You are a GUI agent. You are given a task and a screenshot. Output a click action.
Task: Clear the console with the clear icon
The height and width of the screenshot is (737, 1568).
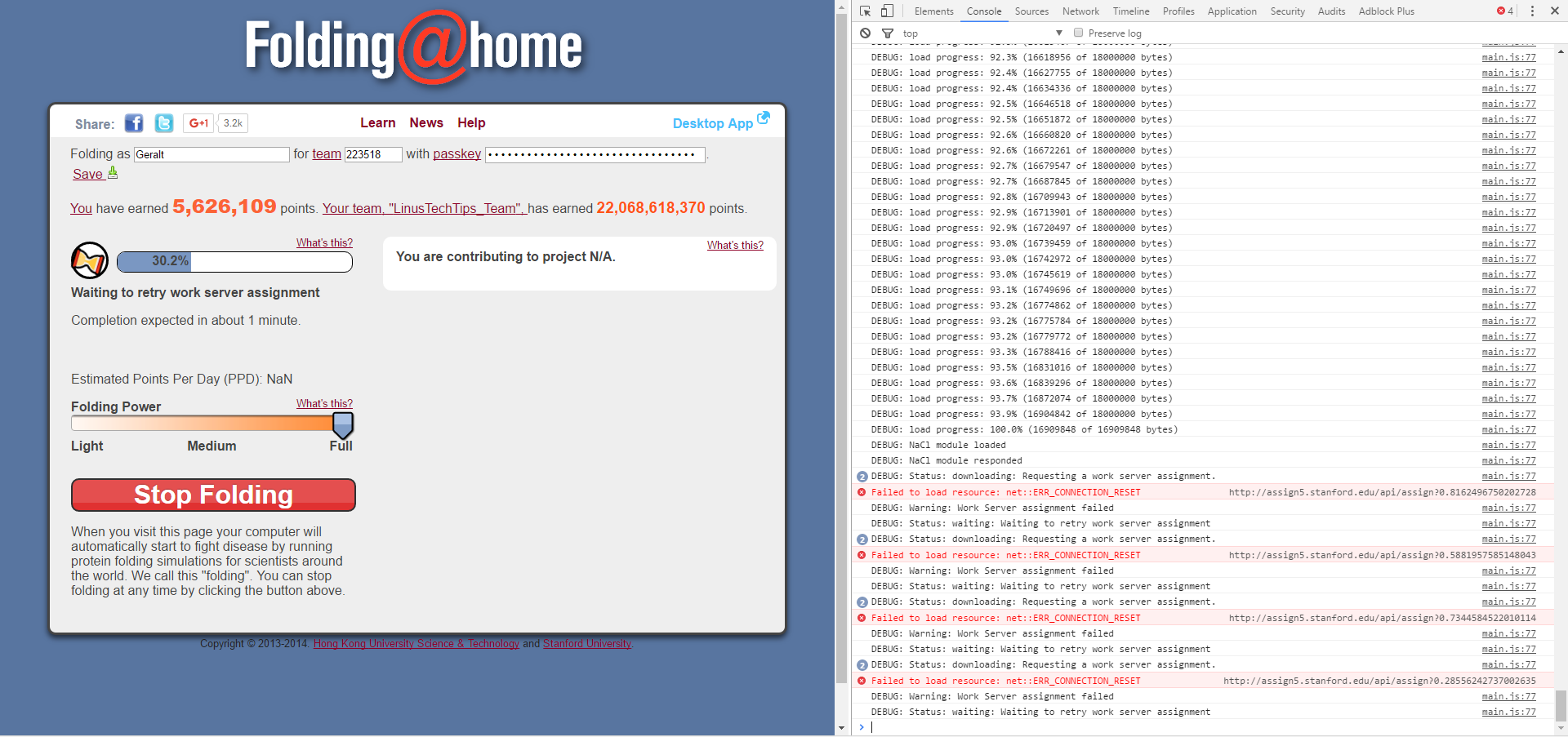coord(866,33)
